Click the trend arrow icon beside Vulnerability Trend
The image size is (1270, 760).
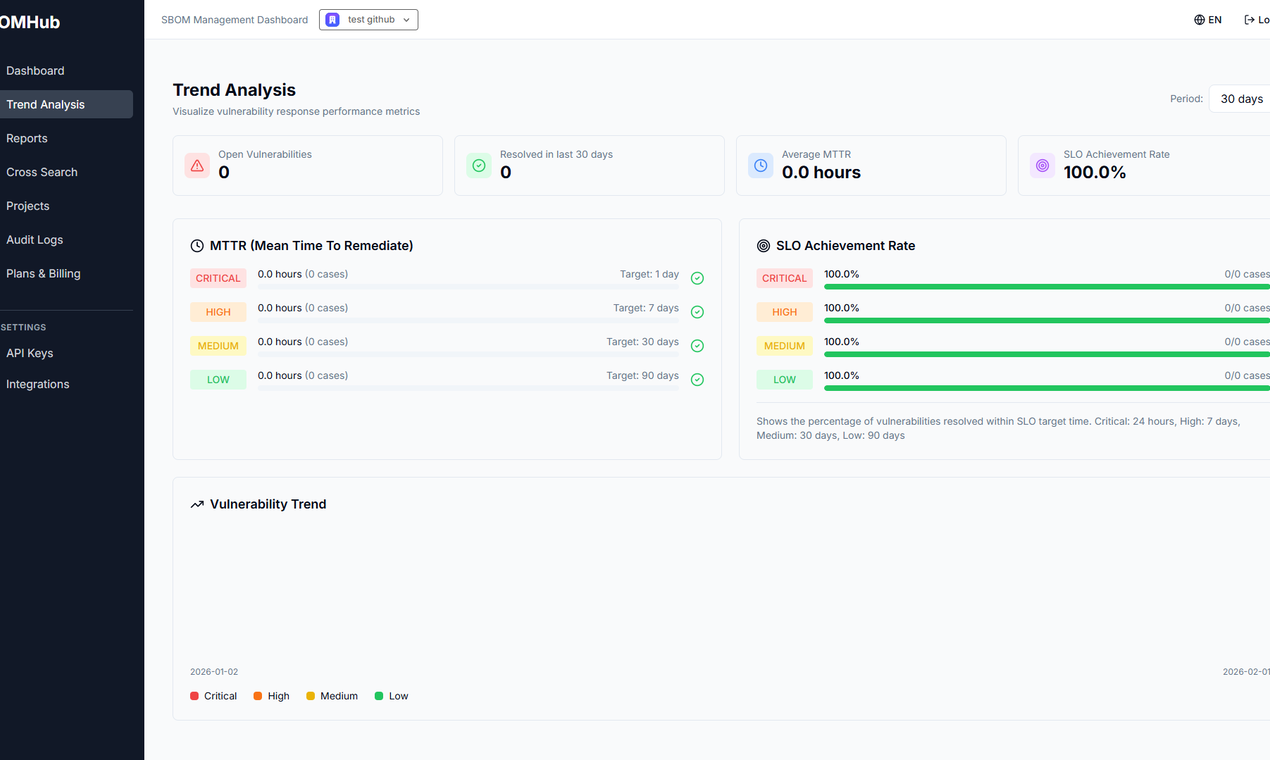[x=196, y=503]
